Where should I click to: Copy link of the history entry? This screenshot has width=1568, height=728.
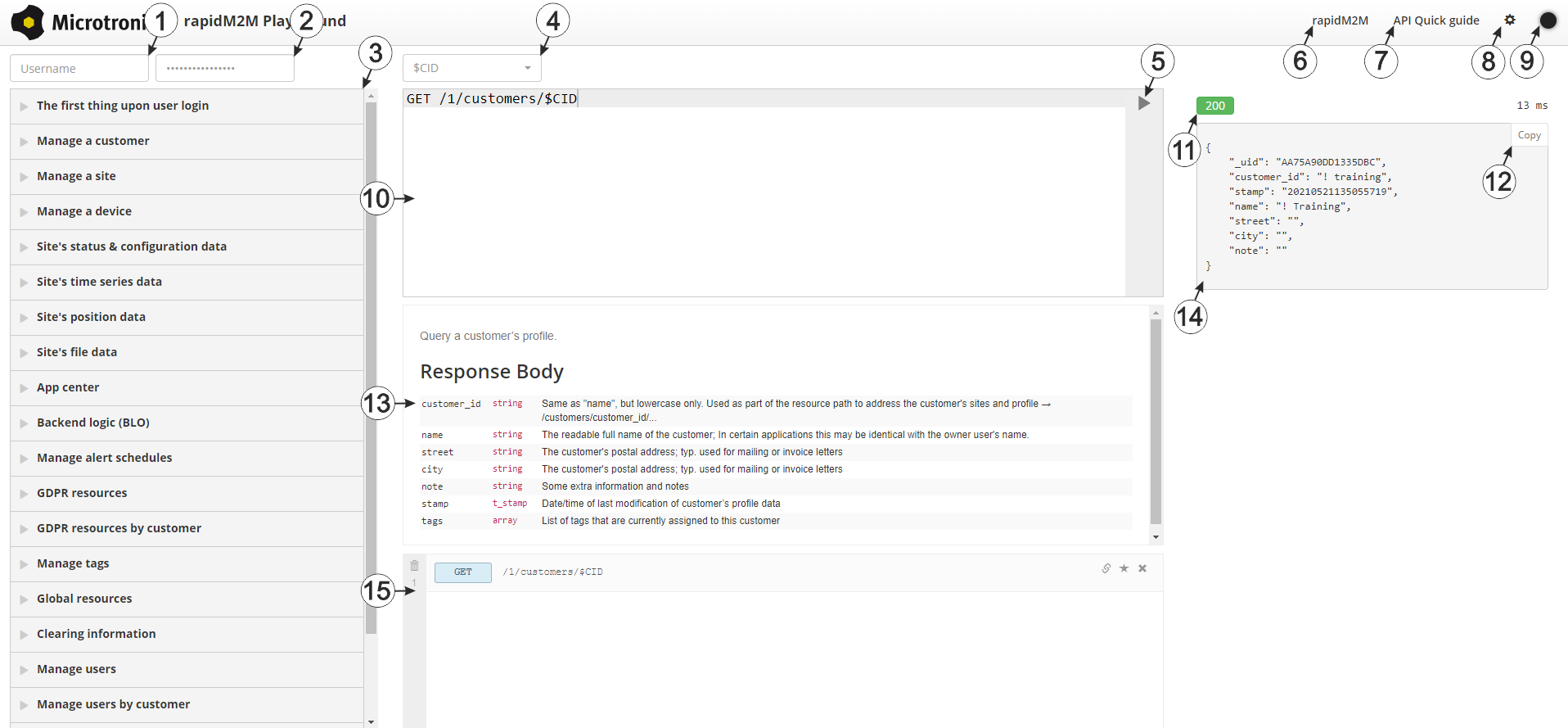pos(1106,568)
